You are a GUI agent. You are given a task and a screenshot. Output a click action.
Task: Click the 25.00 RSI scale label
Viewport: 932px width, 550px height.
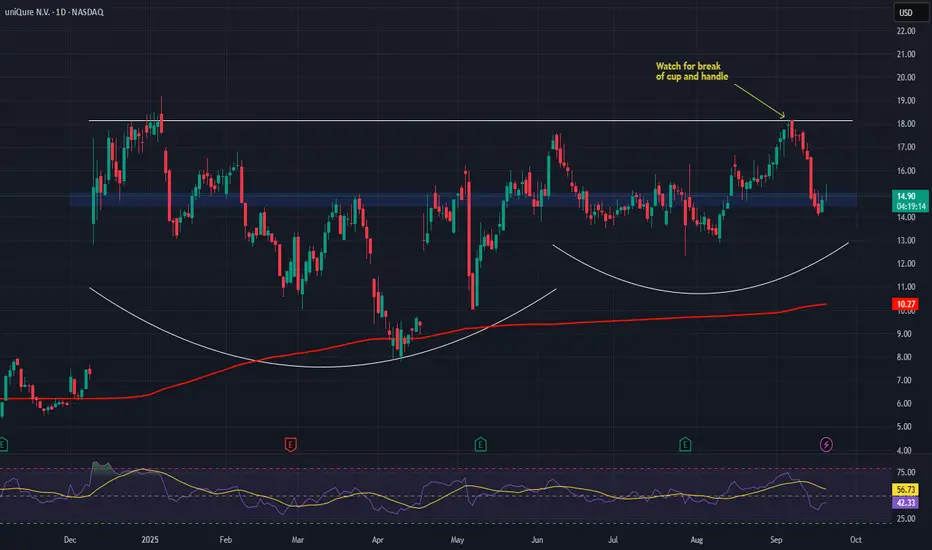point(906,518)
